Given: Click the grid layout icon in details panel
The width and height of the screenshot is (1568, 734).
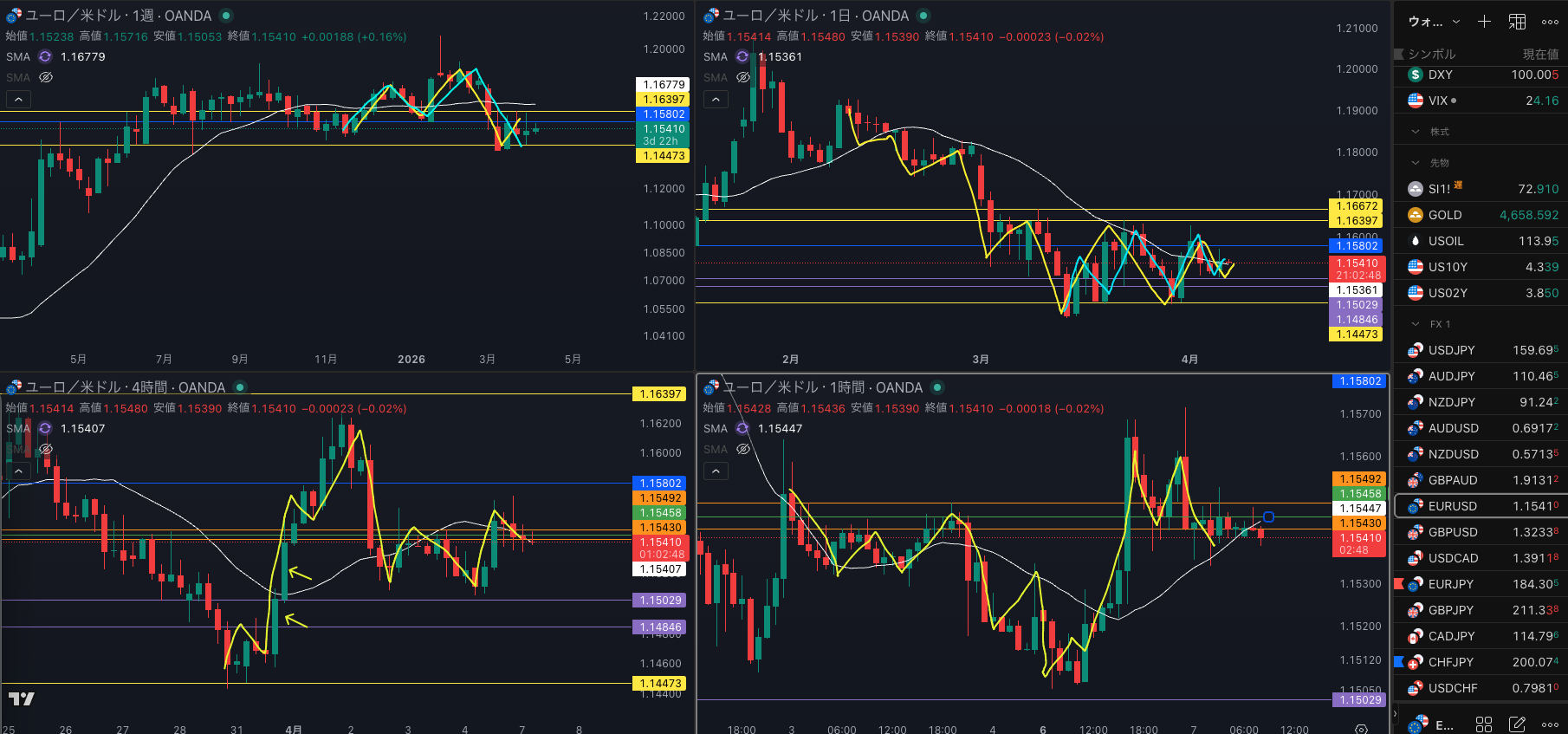Looking at the screenshot, I should click(x=1484, y=724).
